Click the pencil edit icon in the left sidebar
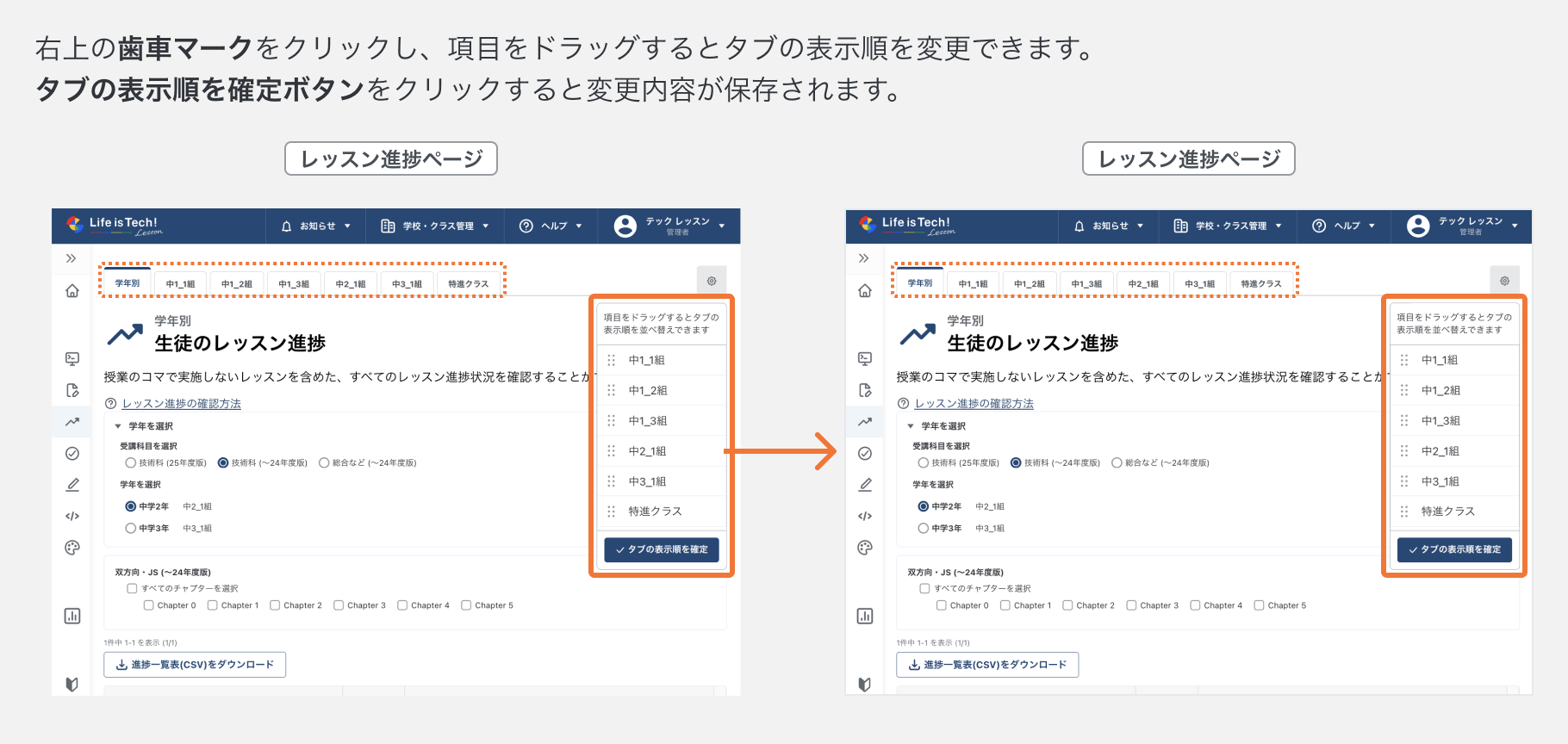 coord(72,485)
